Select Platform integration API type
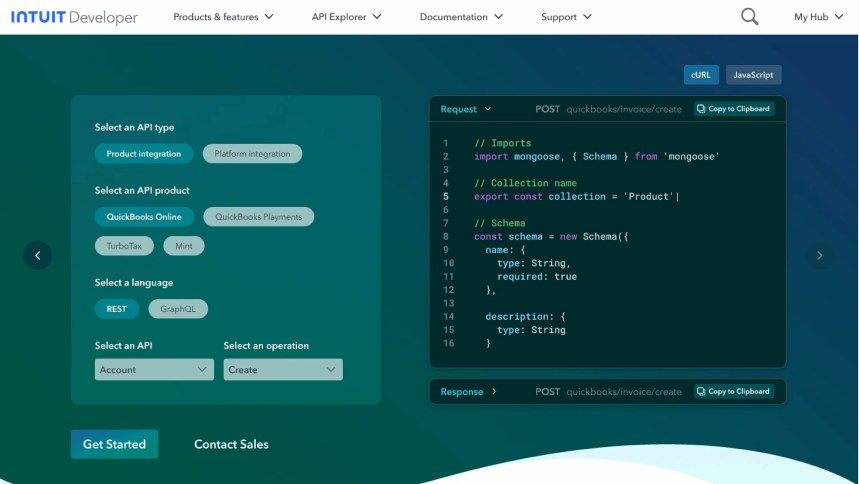Viewport: 859px width, 484px height. (252, 154)
